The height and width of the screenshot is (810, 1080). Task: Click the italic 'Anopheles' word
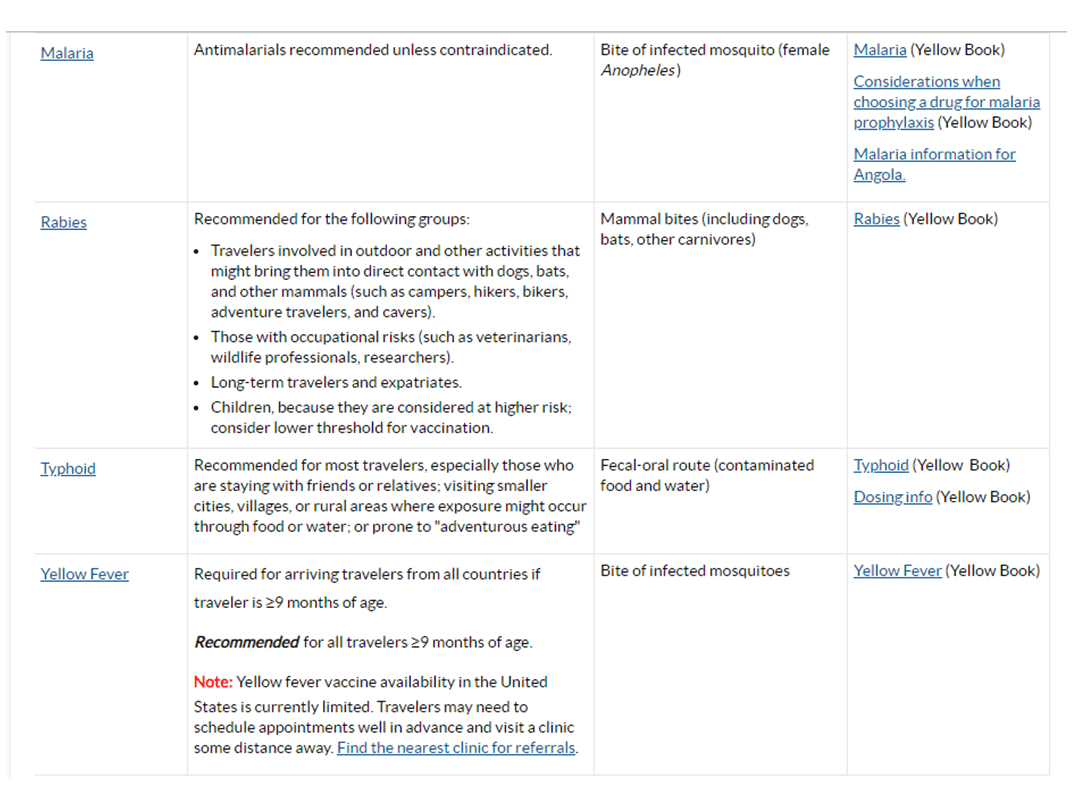click(x=640, y=70)
